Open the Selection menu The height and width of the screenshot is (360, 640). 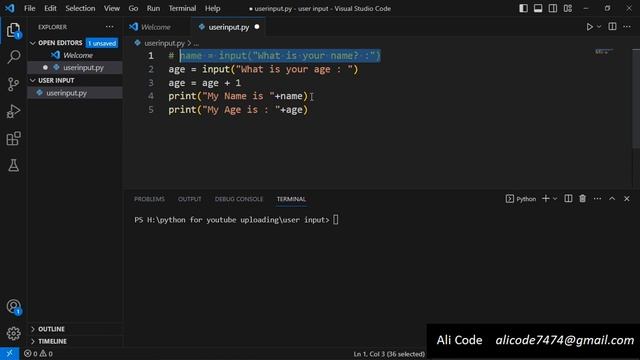[80, 9]
